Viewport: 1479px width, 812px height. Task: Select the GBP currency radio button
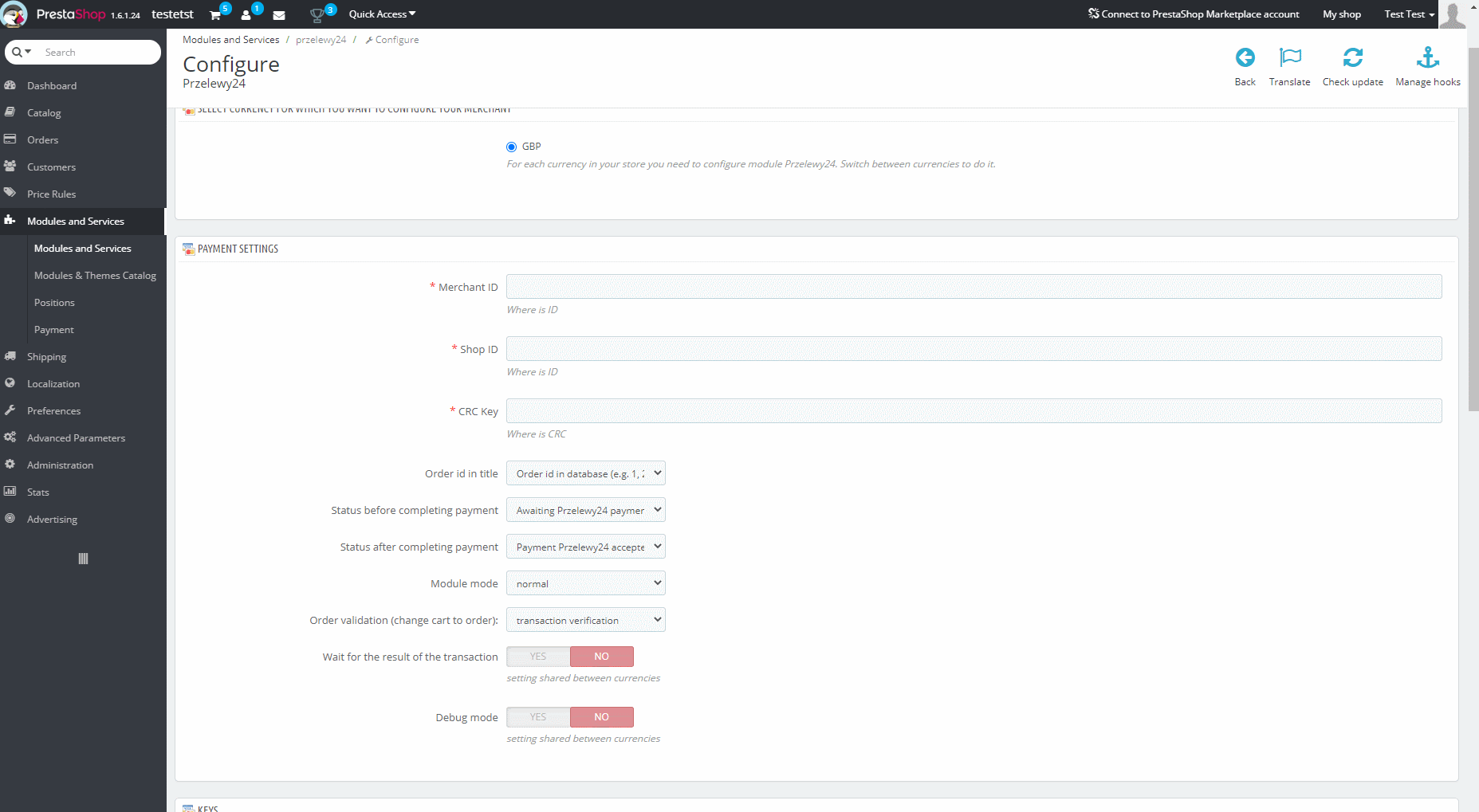click(x=511, y=147)
